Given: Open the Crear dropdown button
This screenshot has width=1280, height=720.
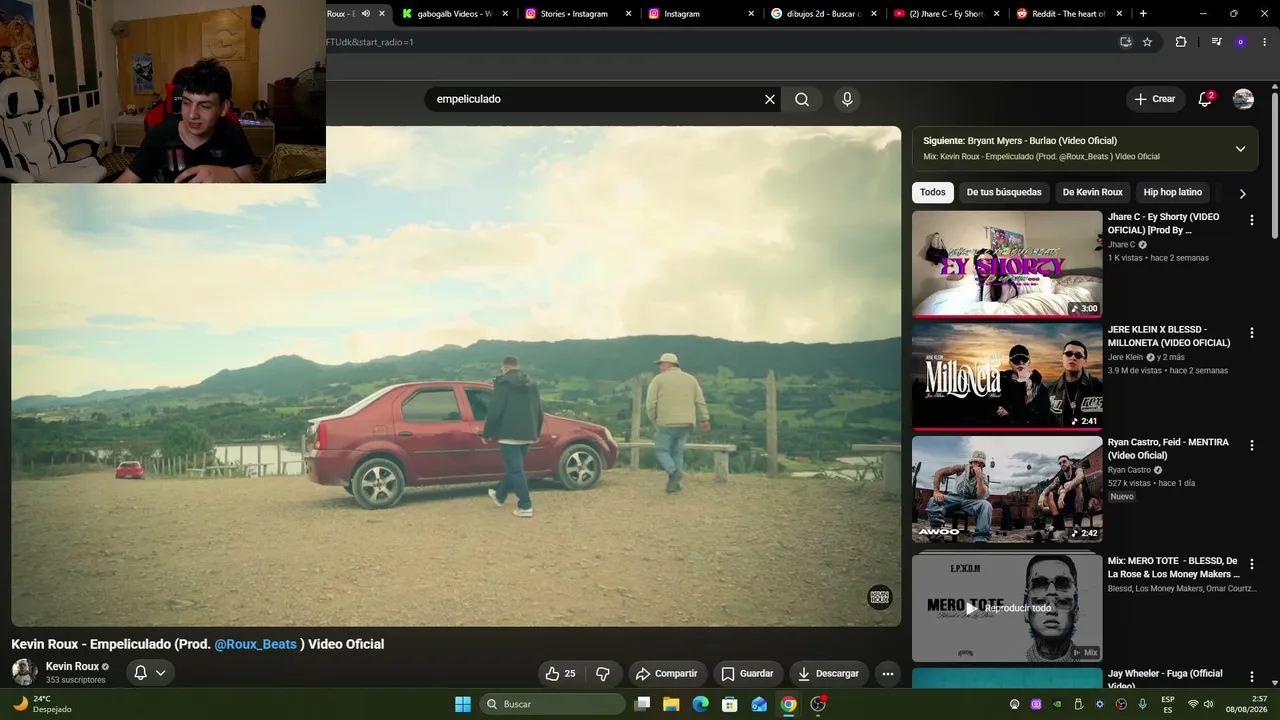Looking at the screenshot, I should [1154, 99].
